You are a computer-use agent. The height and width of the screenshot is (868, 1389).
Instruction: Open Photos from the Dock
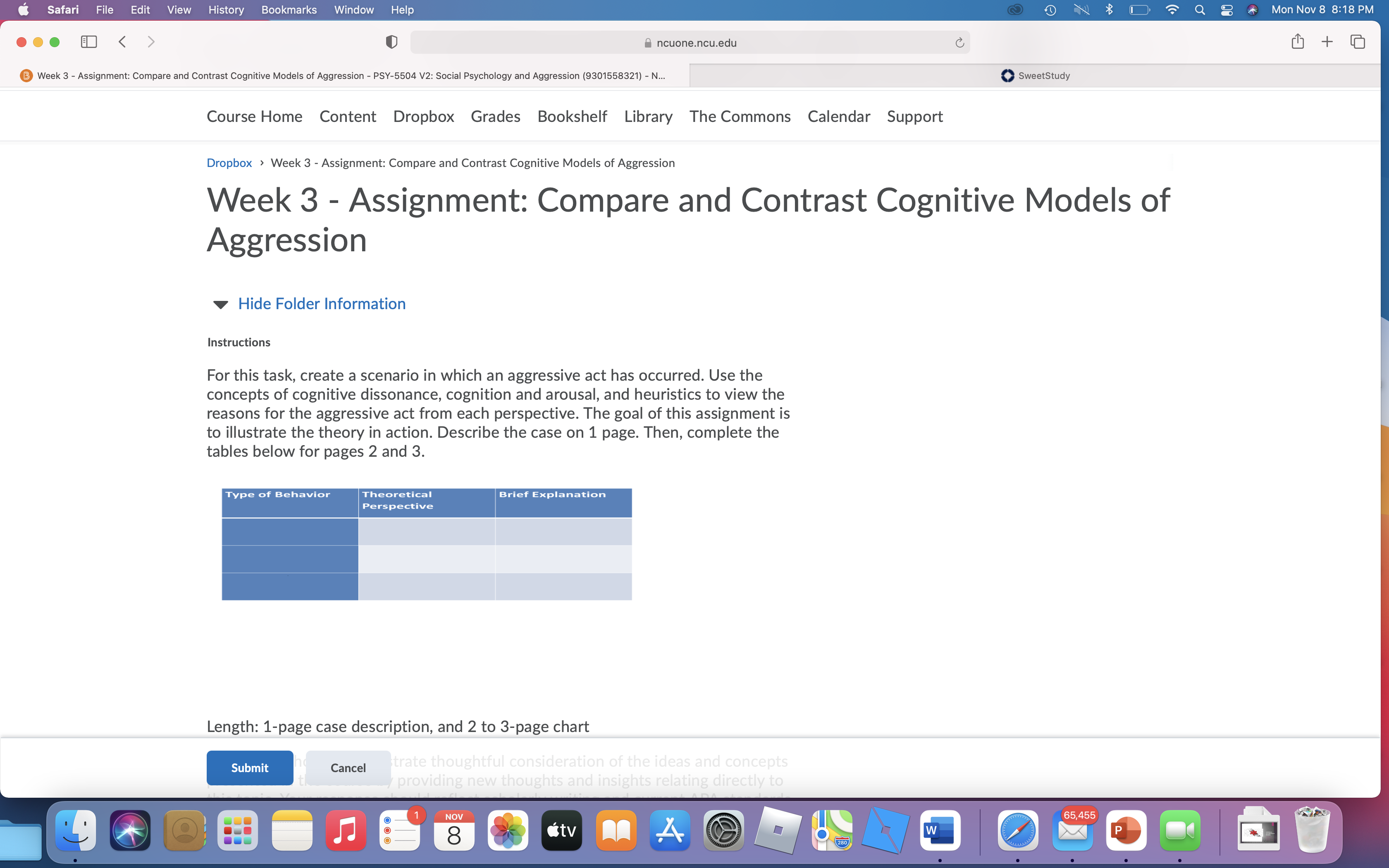tap(508, 830)
